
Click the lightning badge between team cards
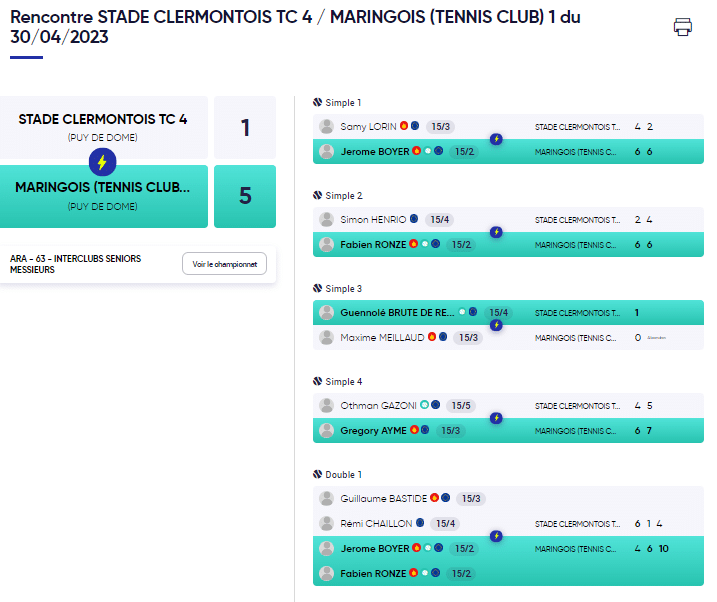tap(102, 162)
